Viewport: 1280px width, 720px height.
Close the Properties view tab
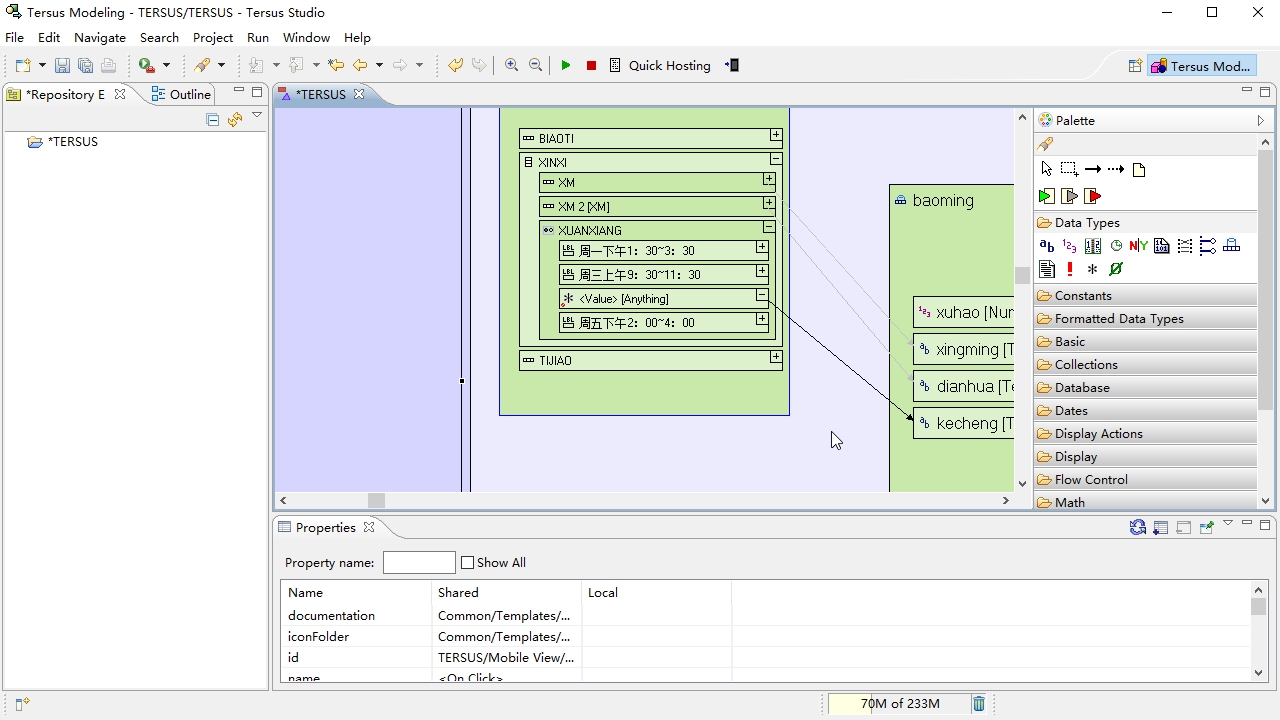pyautogui.click(x=369, y=528)
